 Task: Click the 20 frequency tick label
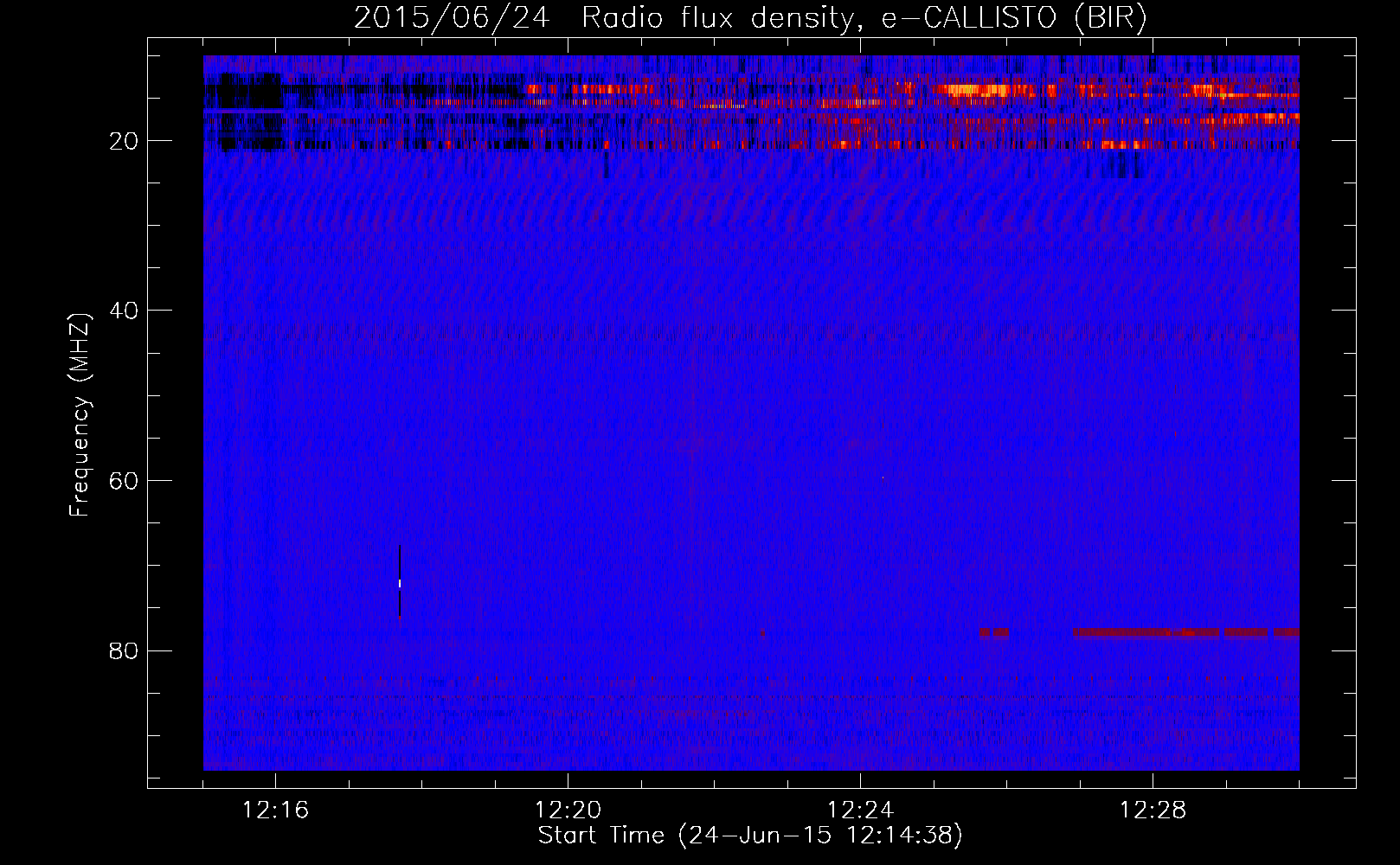[125, 141]
